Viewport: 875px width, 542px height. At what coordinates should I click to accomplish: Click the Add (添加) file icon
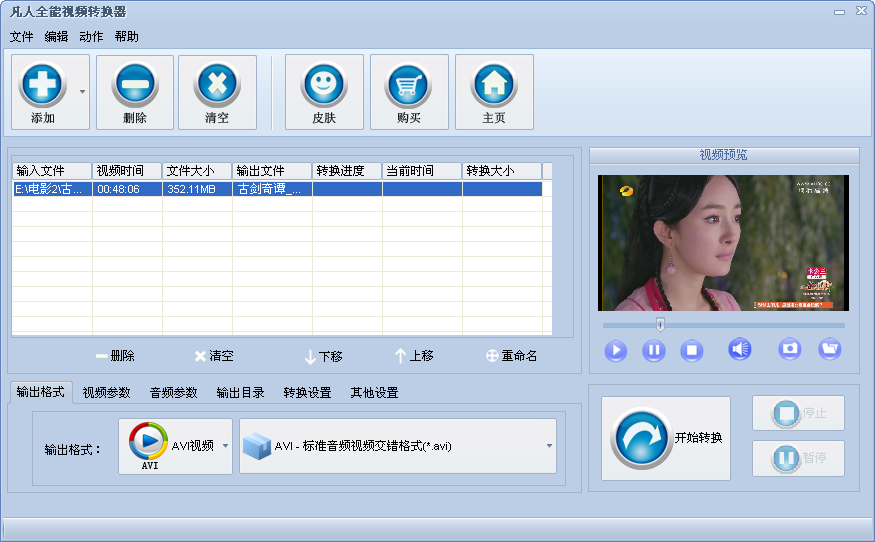coord(42,84)
